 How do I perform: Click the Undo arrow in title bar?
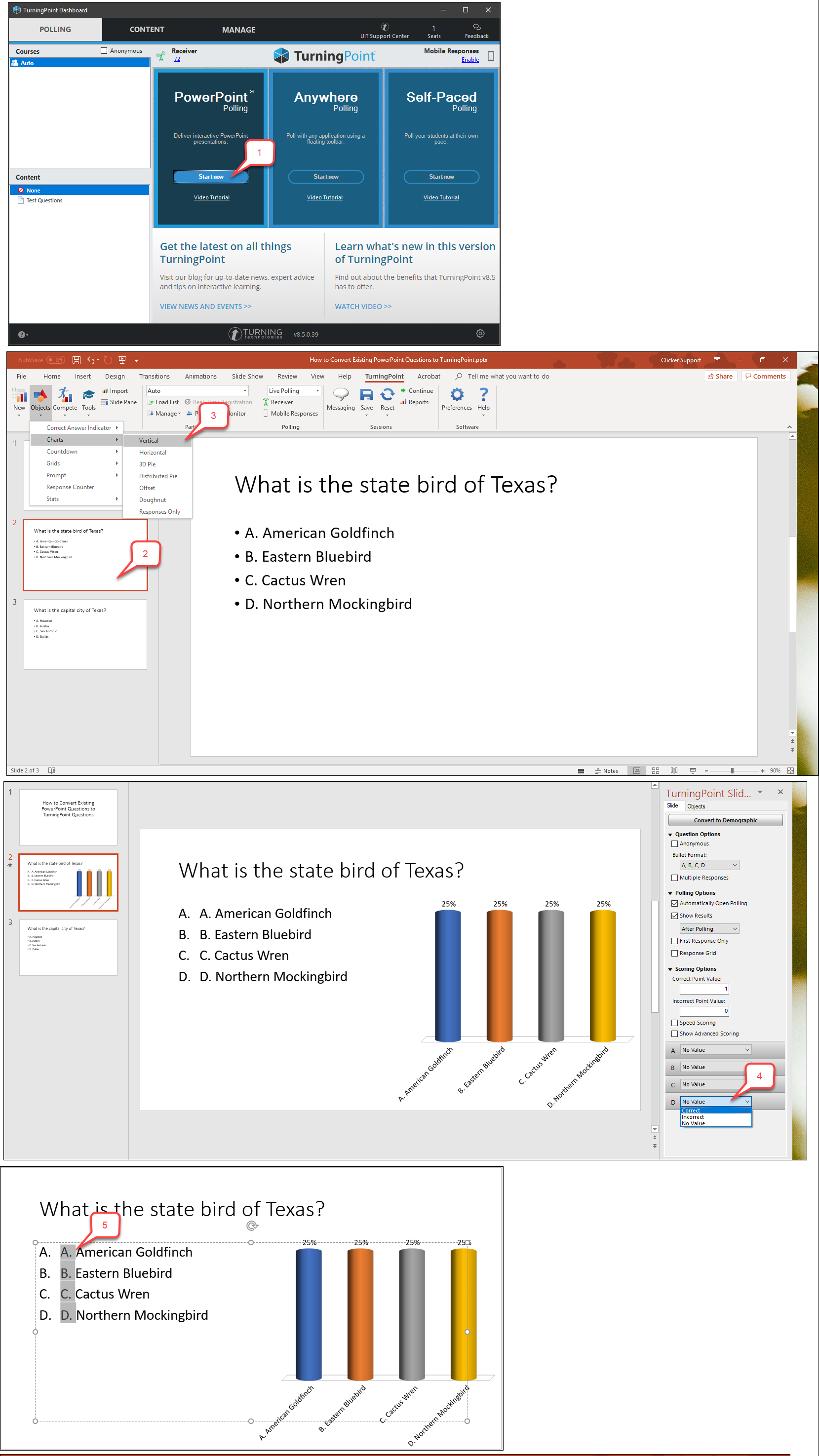[90, 360]
